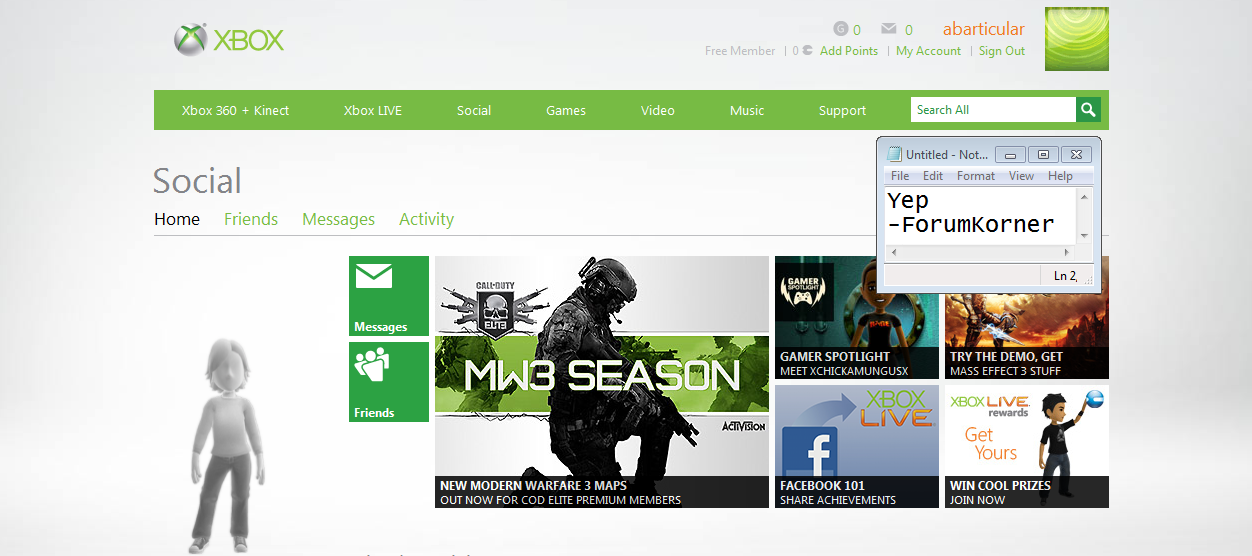The image size is (1252, 556).
Task: Click the word 'Yep' in Notepad
Action: (x=908, y=202)
